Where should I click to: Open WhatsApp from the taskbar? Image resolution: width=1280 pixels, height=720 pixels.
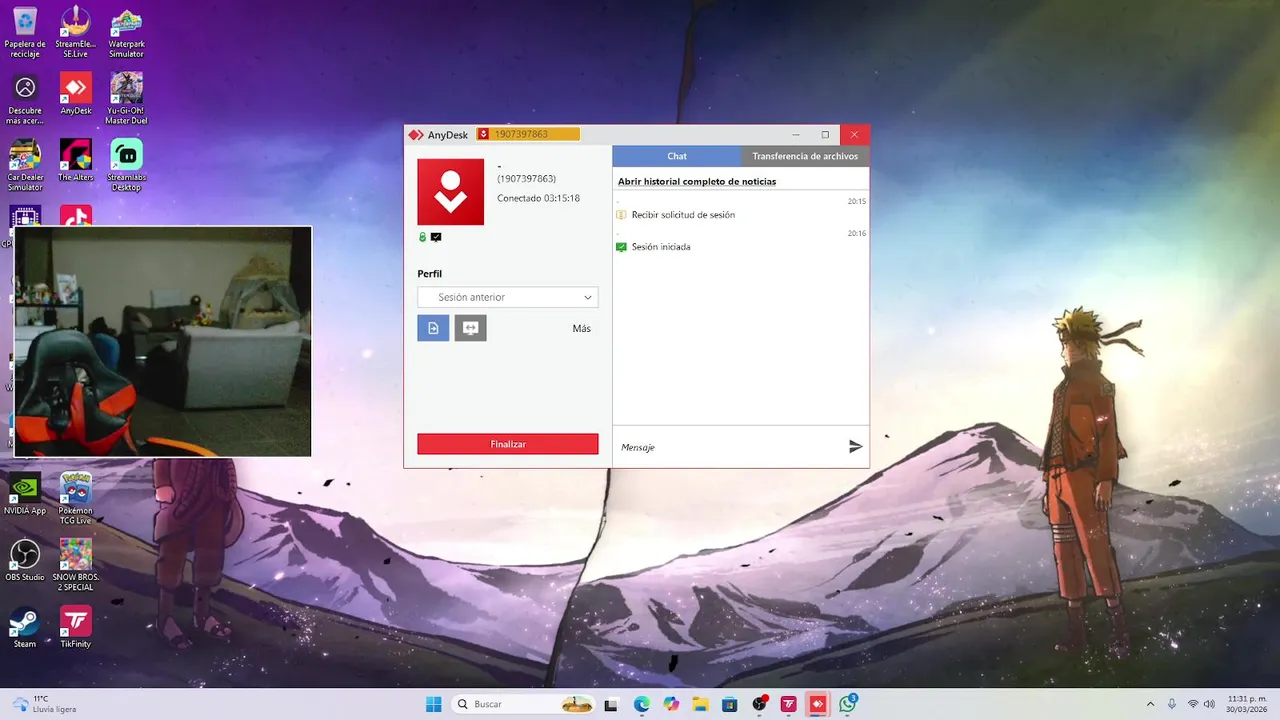[848, 704]
